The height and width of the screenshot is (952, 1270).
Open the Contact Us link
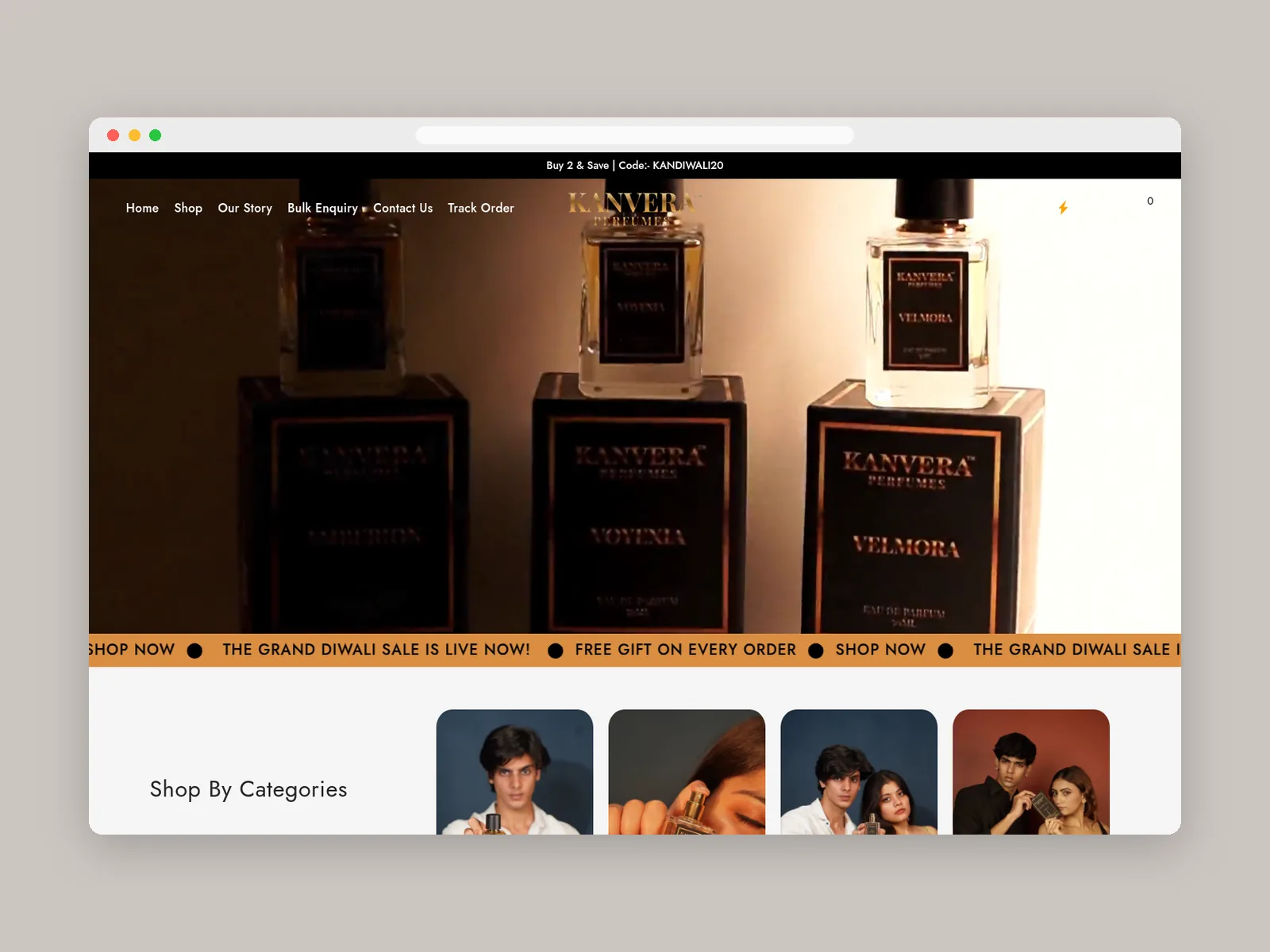tap(403, 208)
